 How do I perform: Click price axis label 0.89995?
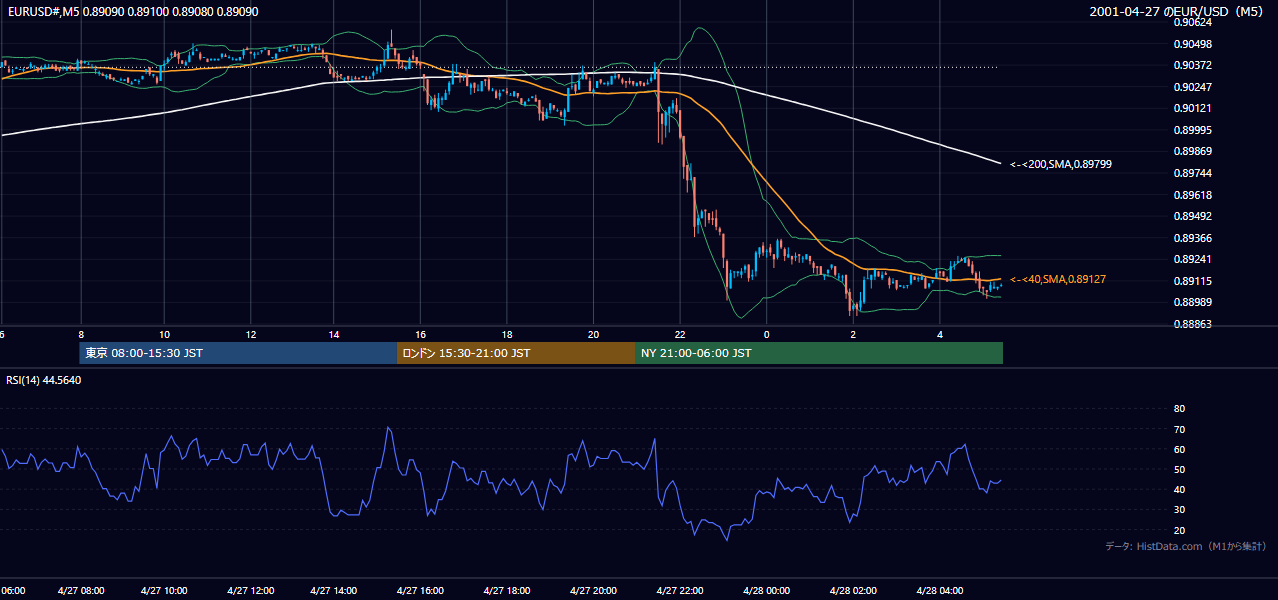point(1194,130)
